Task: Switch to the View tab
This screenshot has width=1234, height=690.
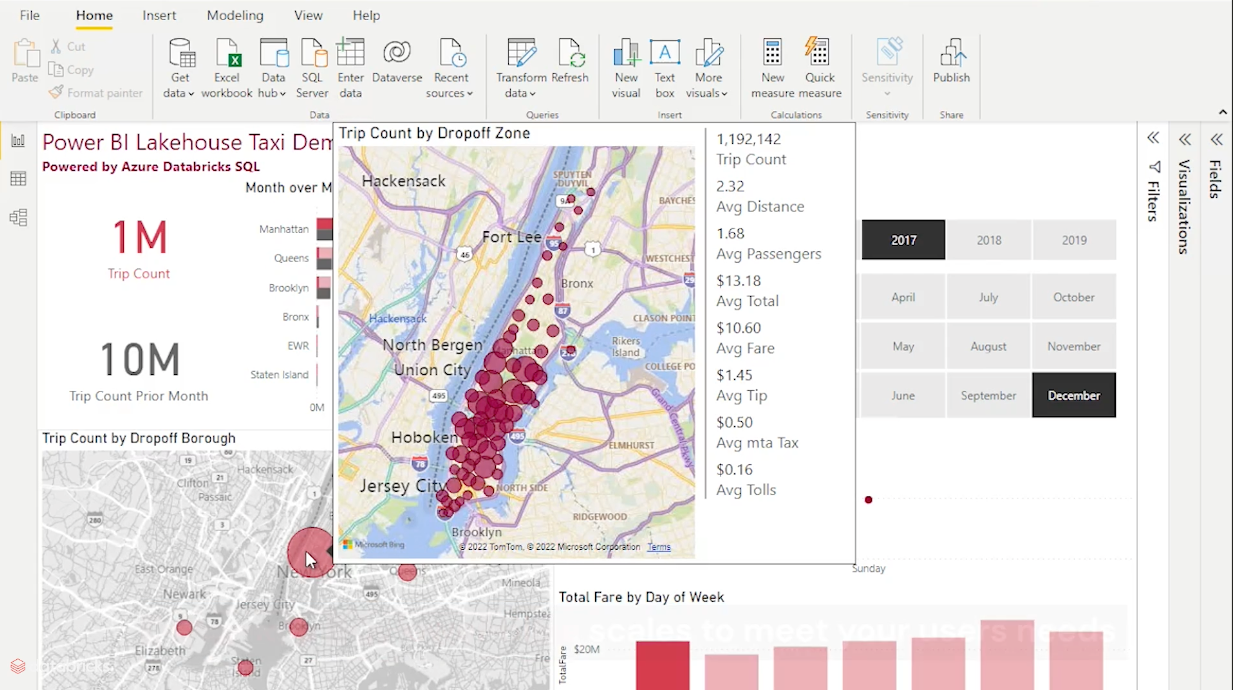Action: (x=308, y=15)
